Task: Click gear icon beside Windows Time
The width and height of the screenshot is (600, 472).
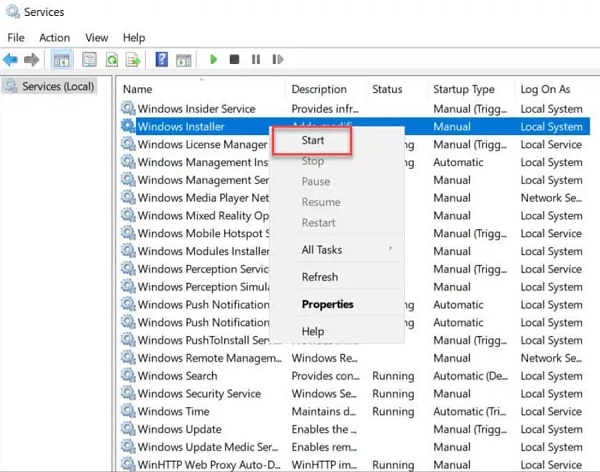Action: [x=128, y=411]
